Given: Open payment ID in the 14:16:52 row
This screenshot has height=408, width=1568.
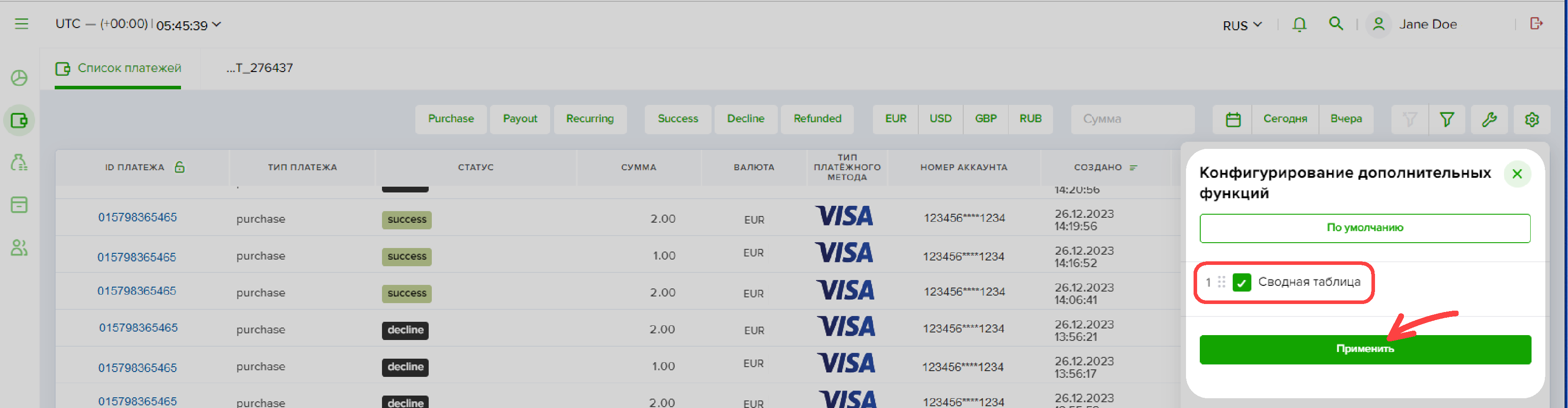Looking at the screenshot, I should pos(137,257).
